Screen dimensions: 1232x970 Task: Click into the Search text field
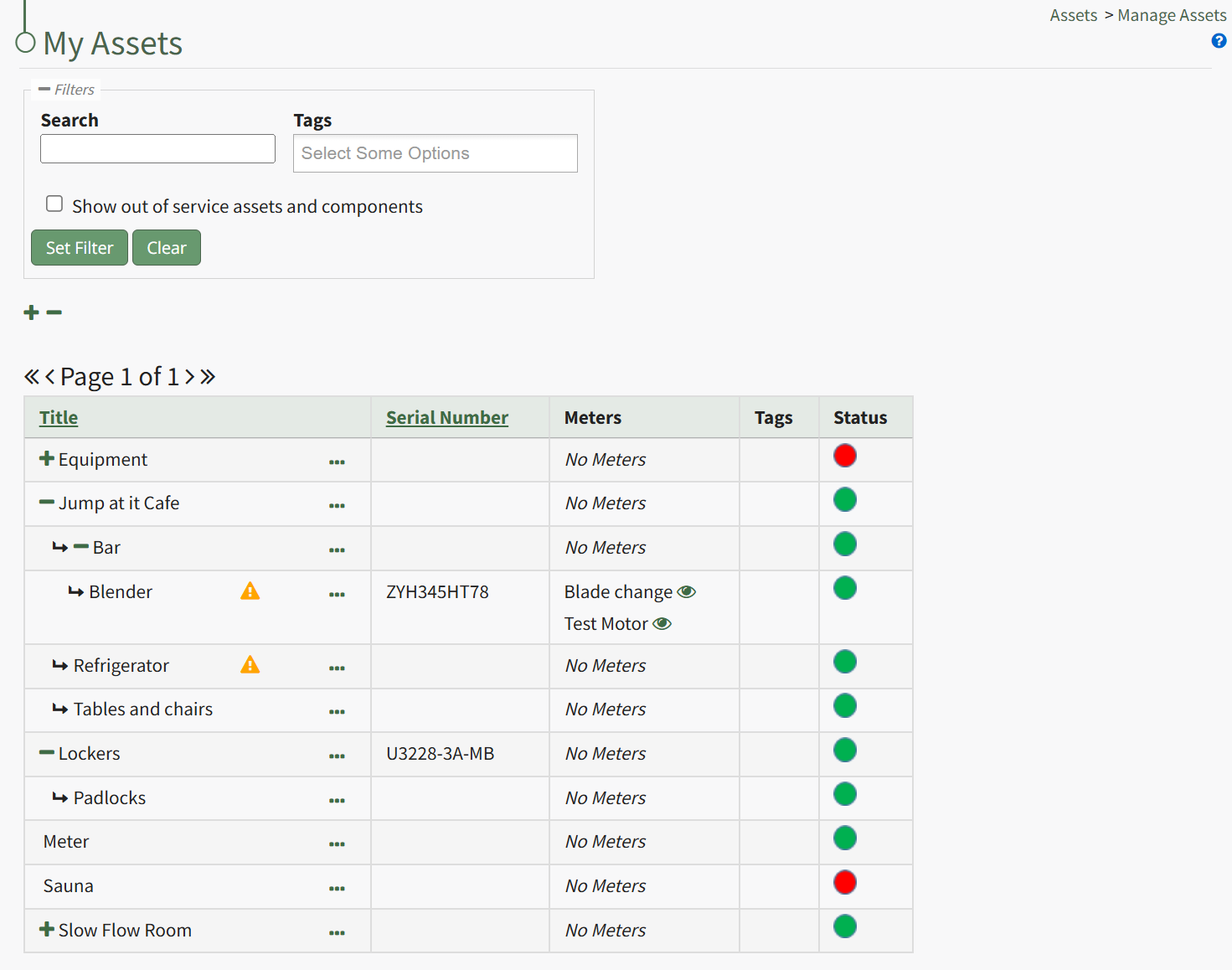pyautogui.click(x=157, y=149)
